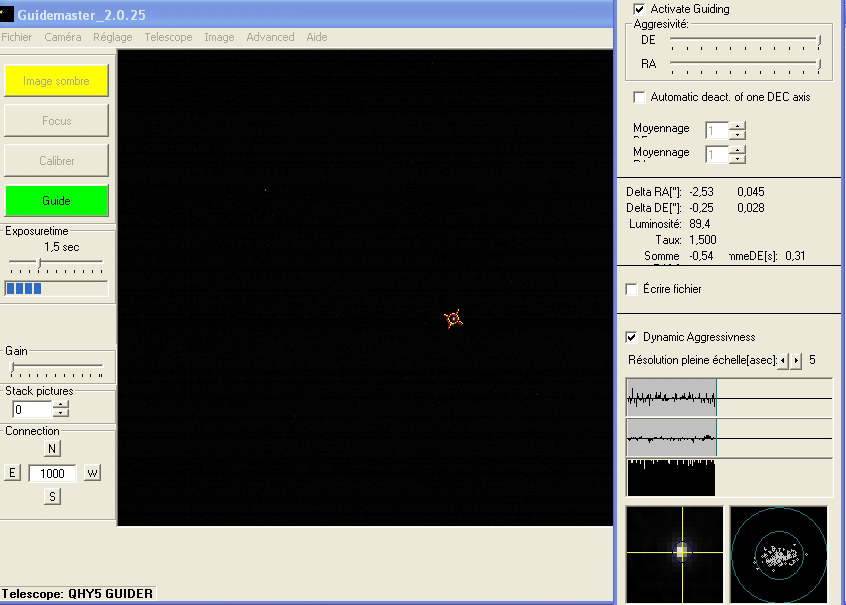Open the Advanced menu
This screenshot has height=605, width=846.
click(x=270, y=37)
